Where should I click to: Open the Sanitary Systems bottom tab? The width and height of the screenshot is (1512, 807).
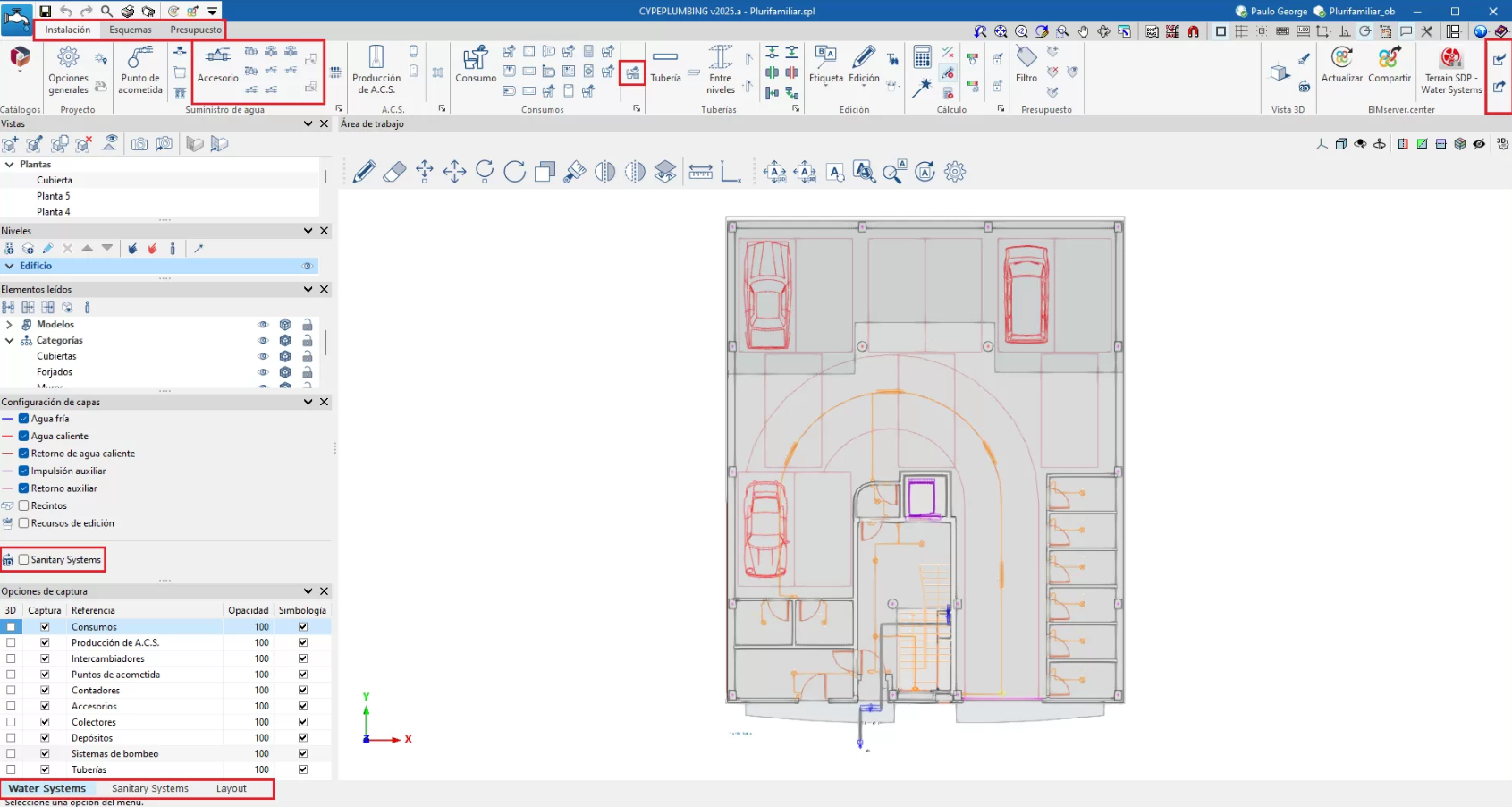click(x=150, y=789)
